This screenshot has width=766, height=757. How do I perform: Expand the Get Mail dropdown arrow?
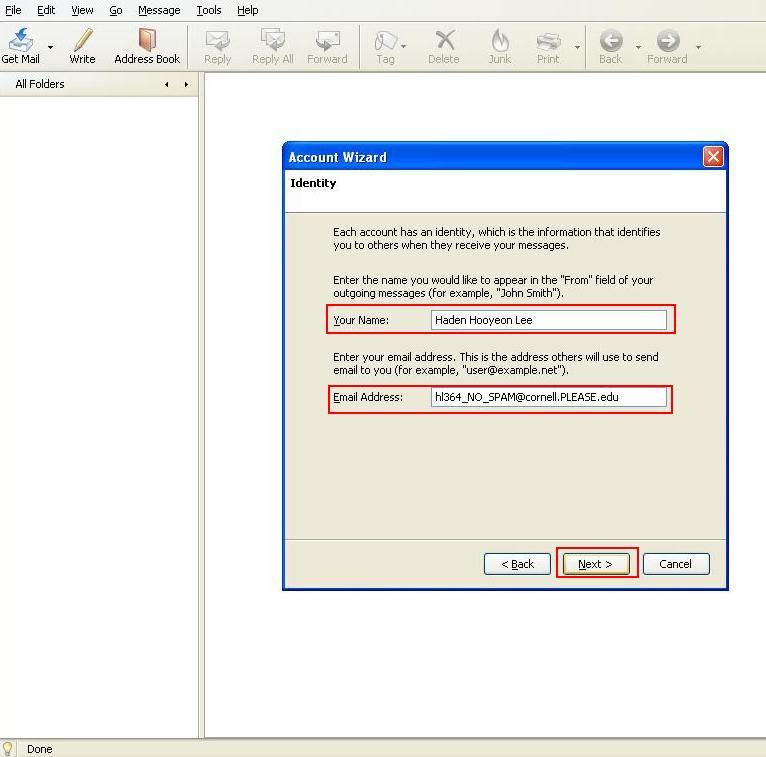point(50,47)
